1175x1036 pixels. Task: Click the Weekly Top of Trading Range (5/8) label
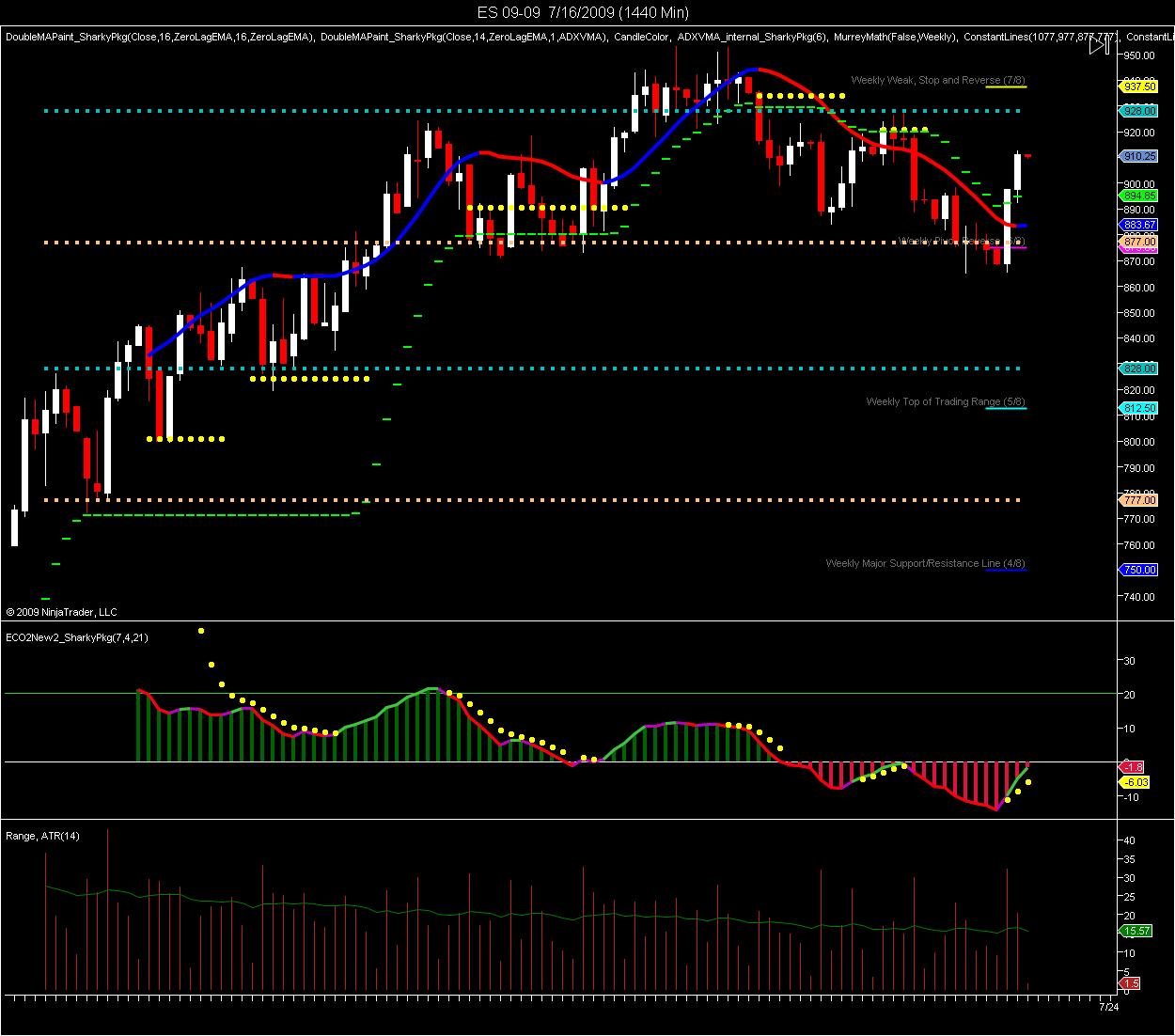click(x=946, y=401)
